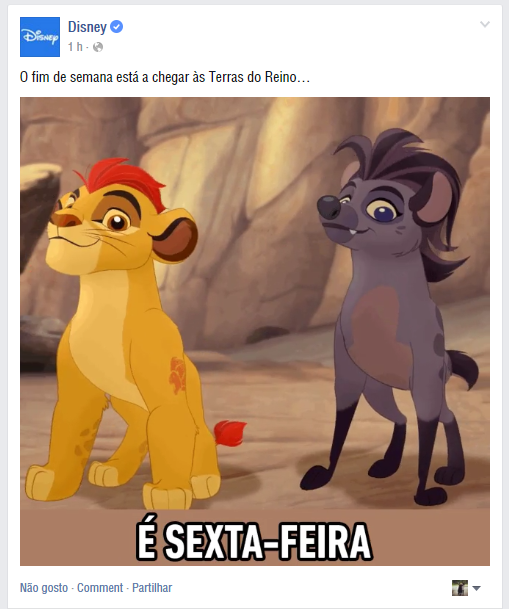This screenshot has width=509, height=609.
Task: Click the globe public privacy icon
Action: (98, 47)
